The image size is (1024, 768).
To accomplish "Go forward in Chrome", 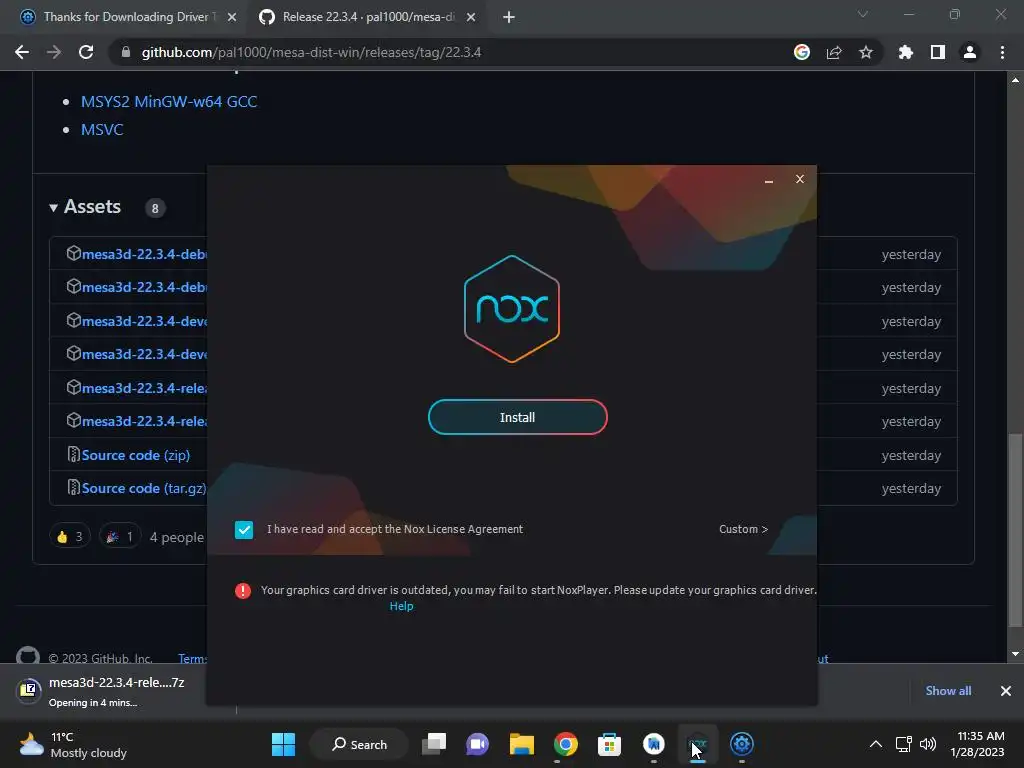I will [x=54, y=52].
